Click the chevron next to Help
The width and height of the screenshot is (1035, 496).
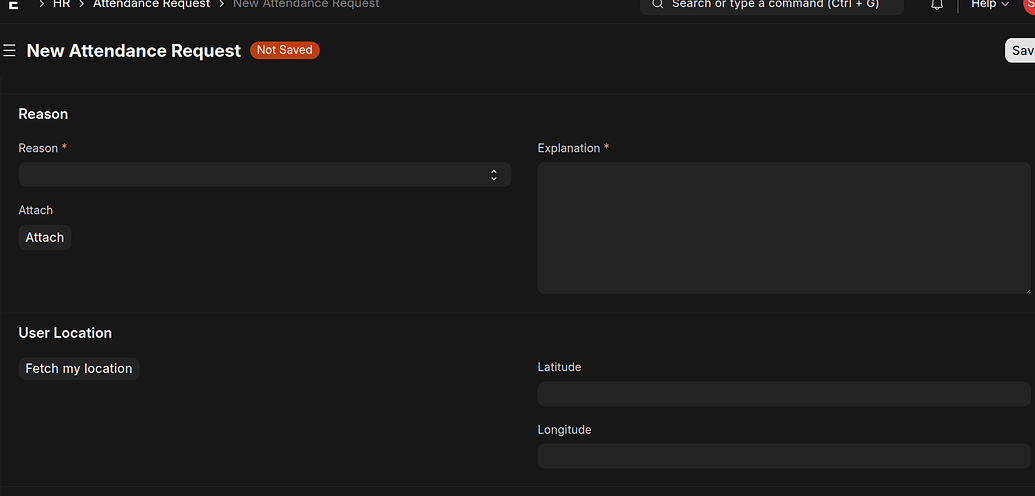(1005, 4)
